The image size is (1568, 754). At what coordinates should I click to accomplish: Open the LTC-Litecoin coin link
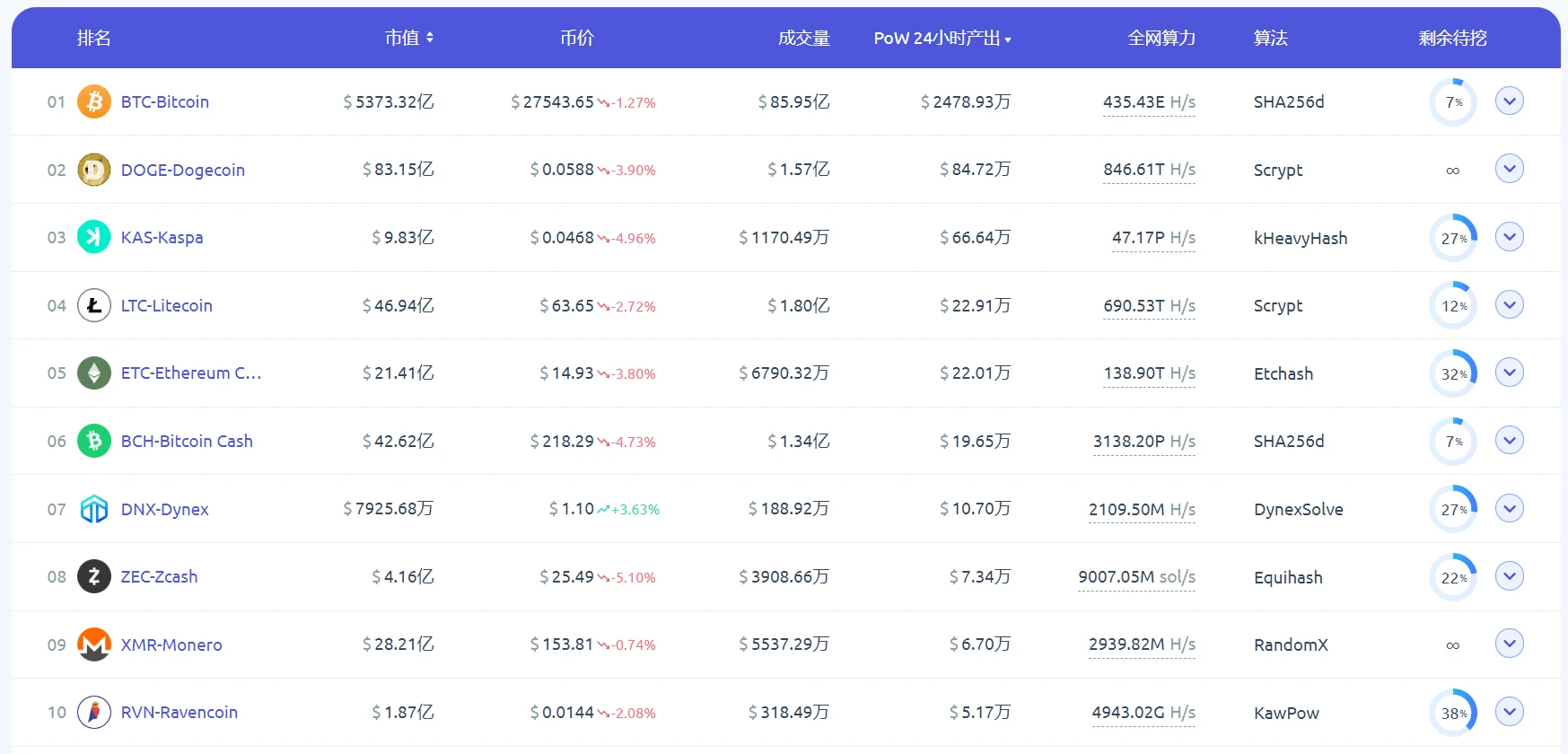pyautogui.click(x=166, y=305)
